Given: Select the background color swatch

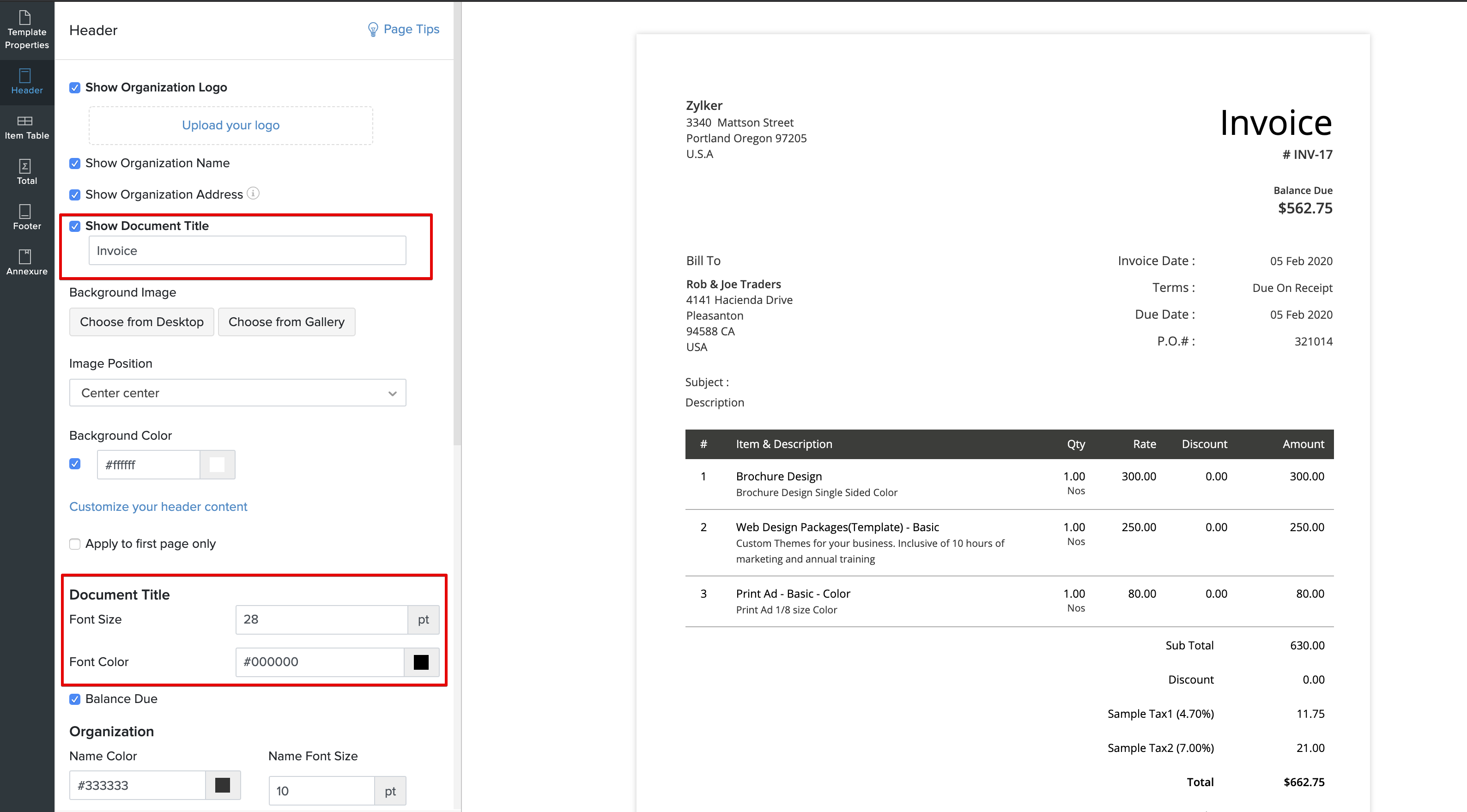Looking at the screenshot, I should coord(219,463).
